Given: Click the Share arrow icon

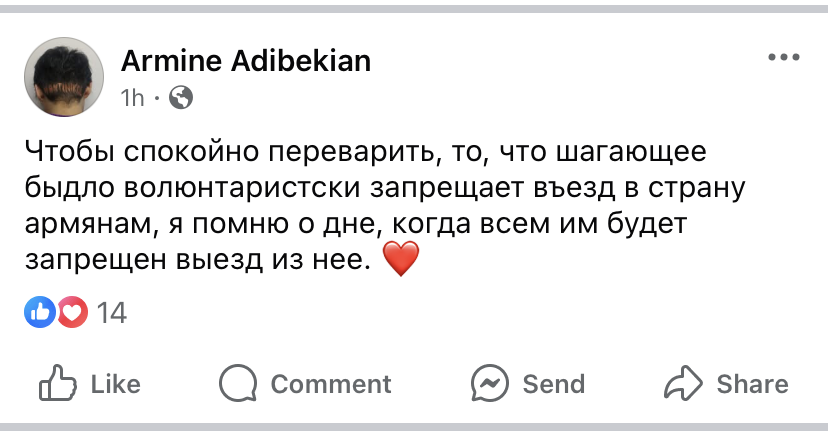Looking at the screenshot, I should 684,383.
